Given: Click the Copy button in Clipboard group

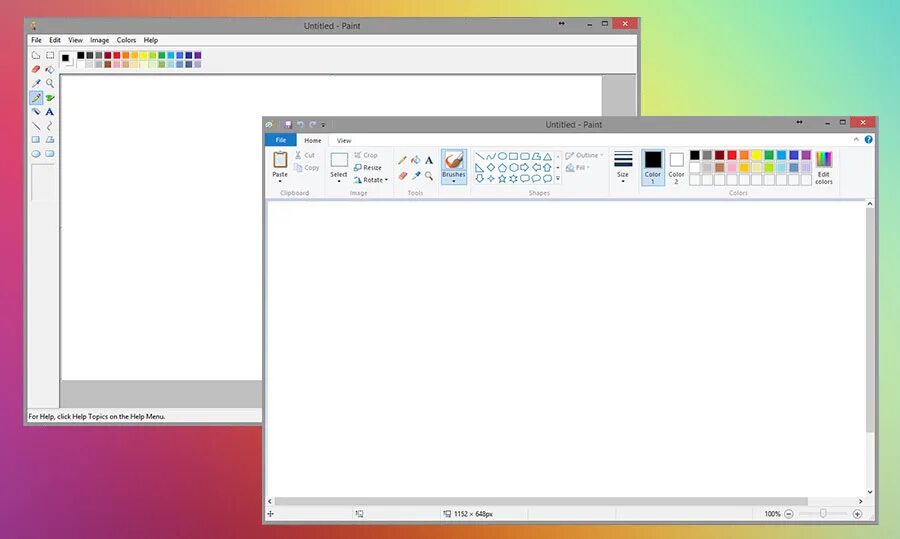Looking at the screenshot, I should click(307, 168).
